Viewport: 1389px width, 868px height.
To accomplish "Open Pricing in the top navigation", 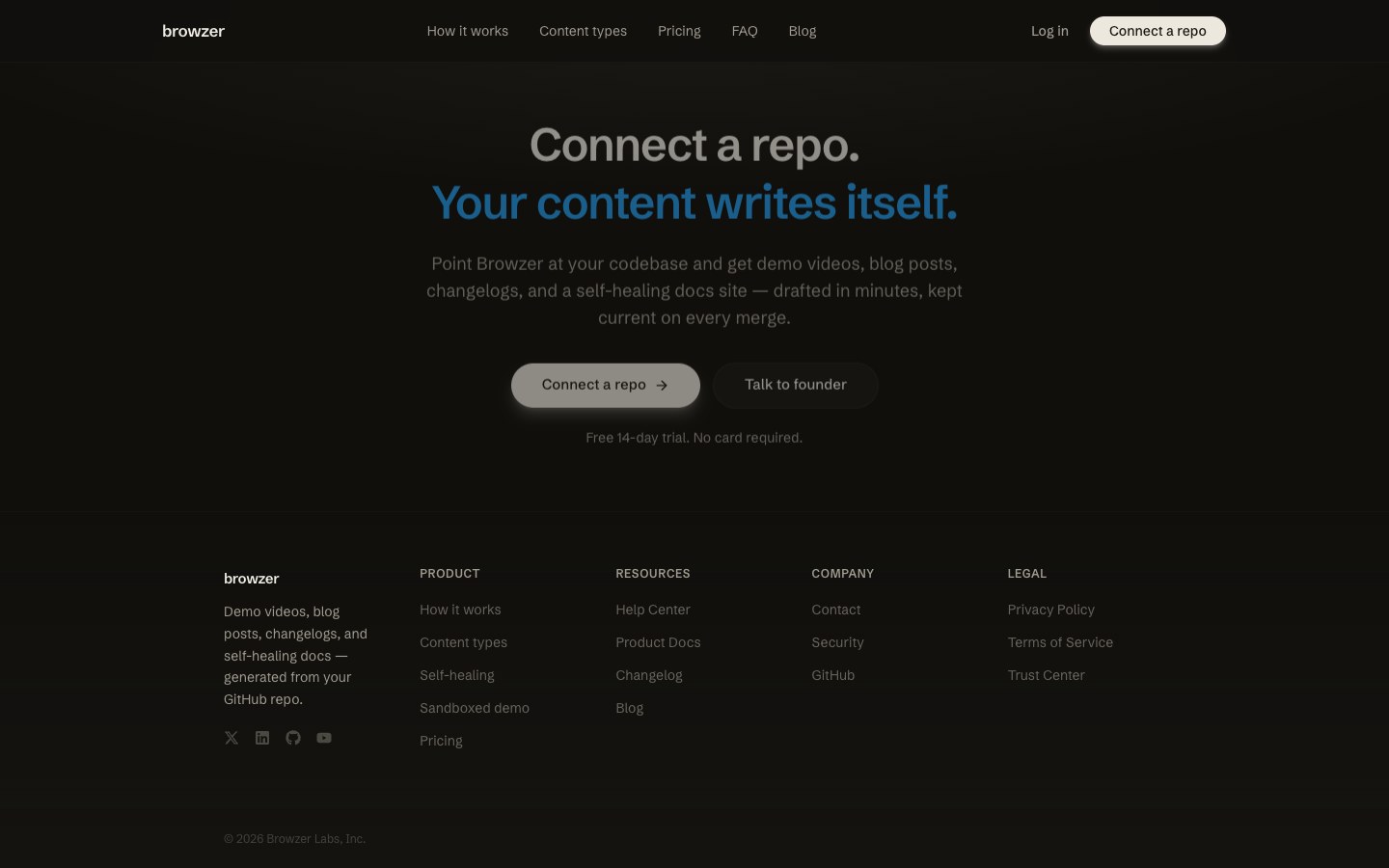I will [679, 31].
